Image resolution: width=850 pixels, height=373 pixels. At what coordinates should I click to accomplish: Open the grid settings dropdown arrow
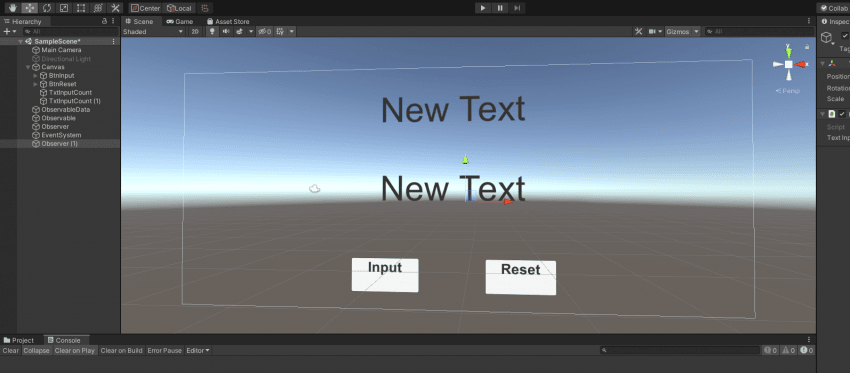[x=292, y=31]
